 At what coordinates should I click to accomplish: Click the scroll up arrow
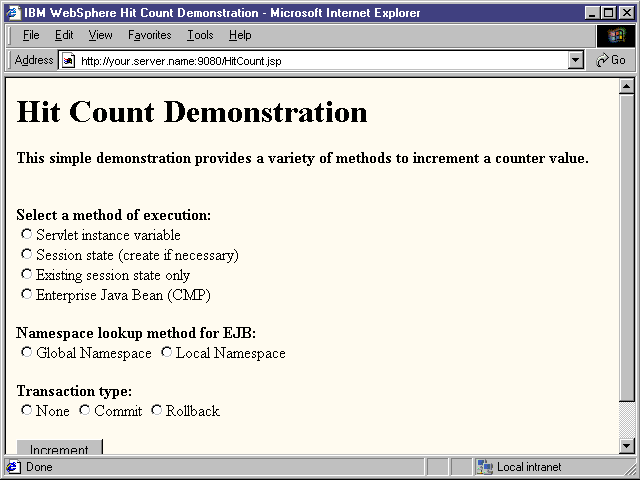[627, 86]
